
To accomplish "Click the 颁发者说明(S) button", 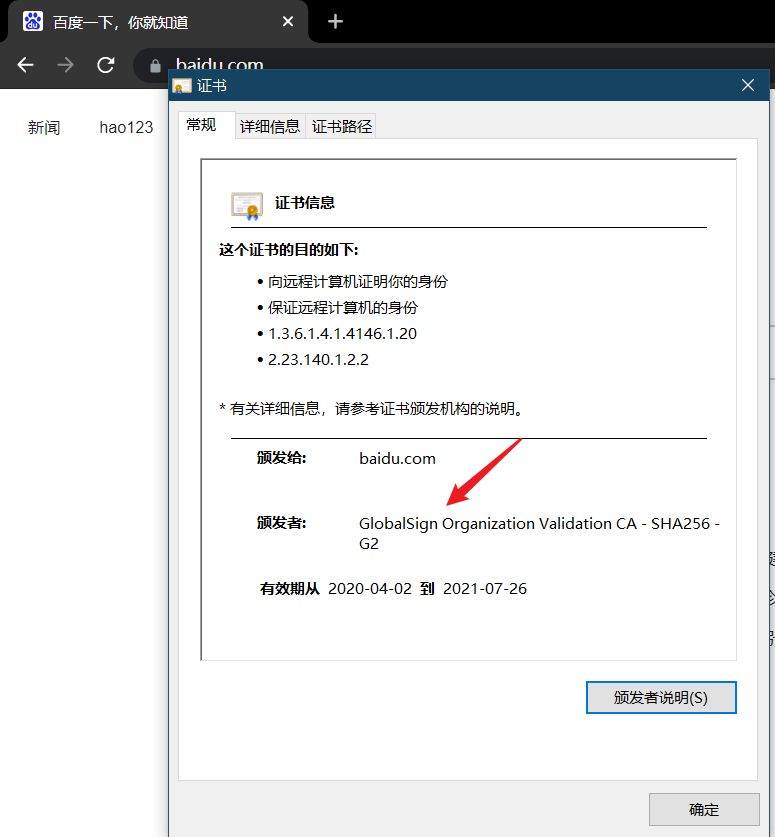I will click(x=661, y=697).
